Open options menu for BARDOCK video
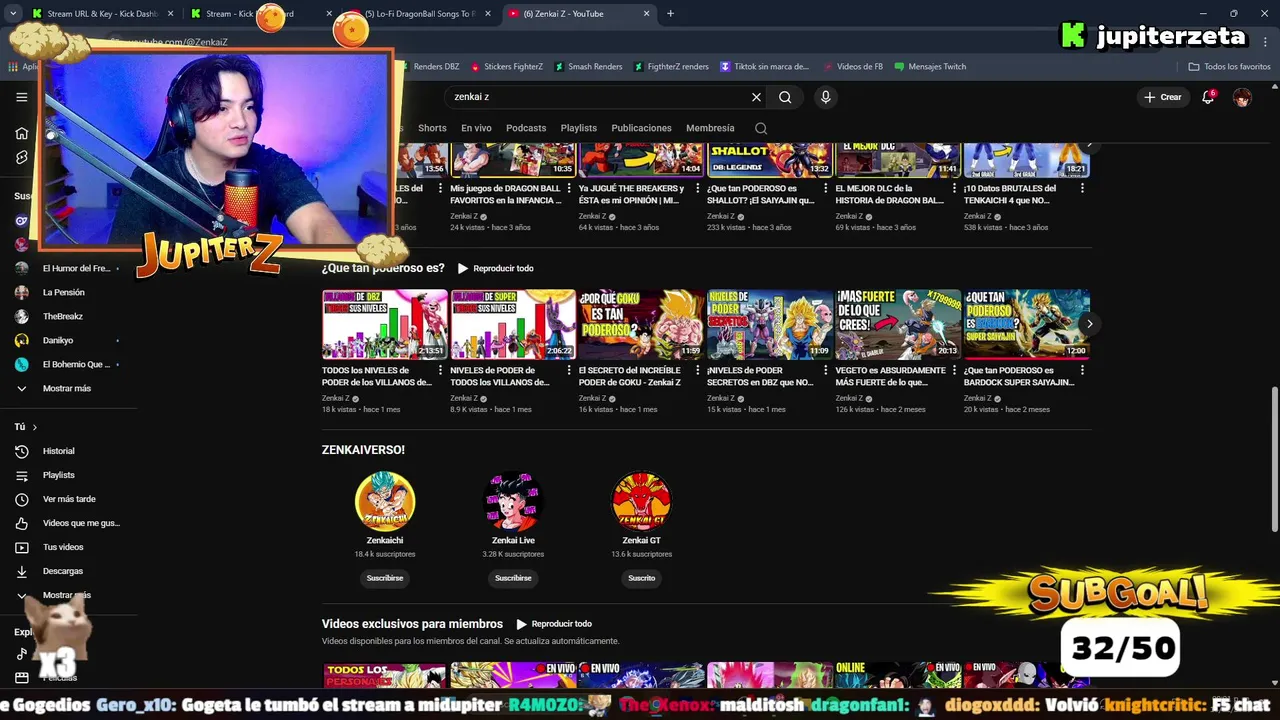Image resolution: width=1280 pixels, height=720 pixels. tap(1082, 370)
